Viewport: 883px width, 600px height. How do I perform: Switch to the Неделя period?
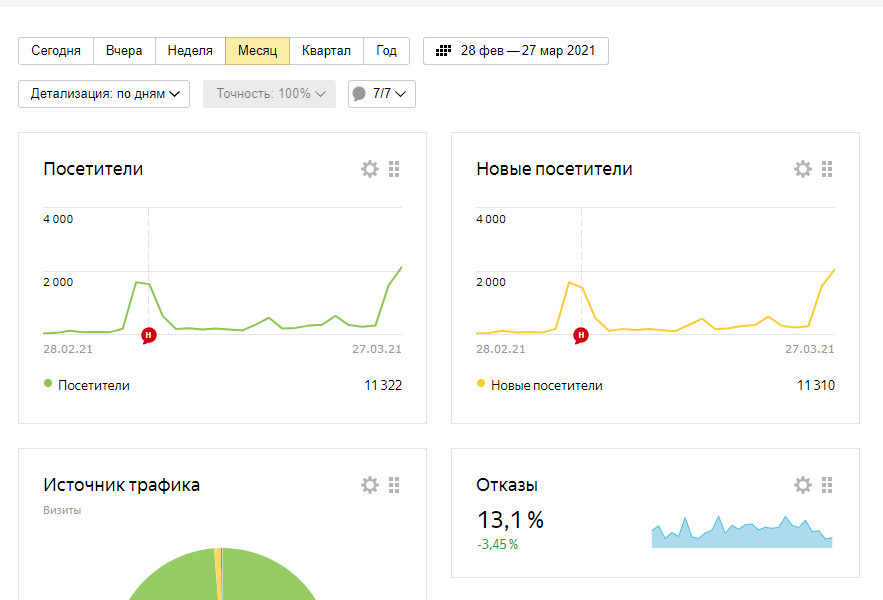[190, 51]
